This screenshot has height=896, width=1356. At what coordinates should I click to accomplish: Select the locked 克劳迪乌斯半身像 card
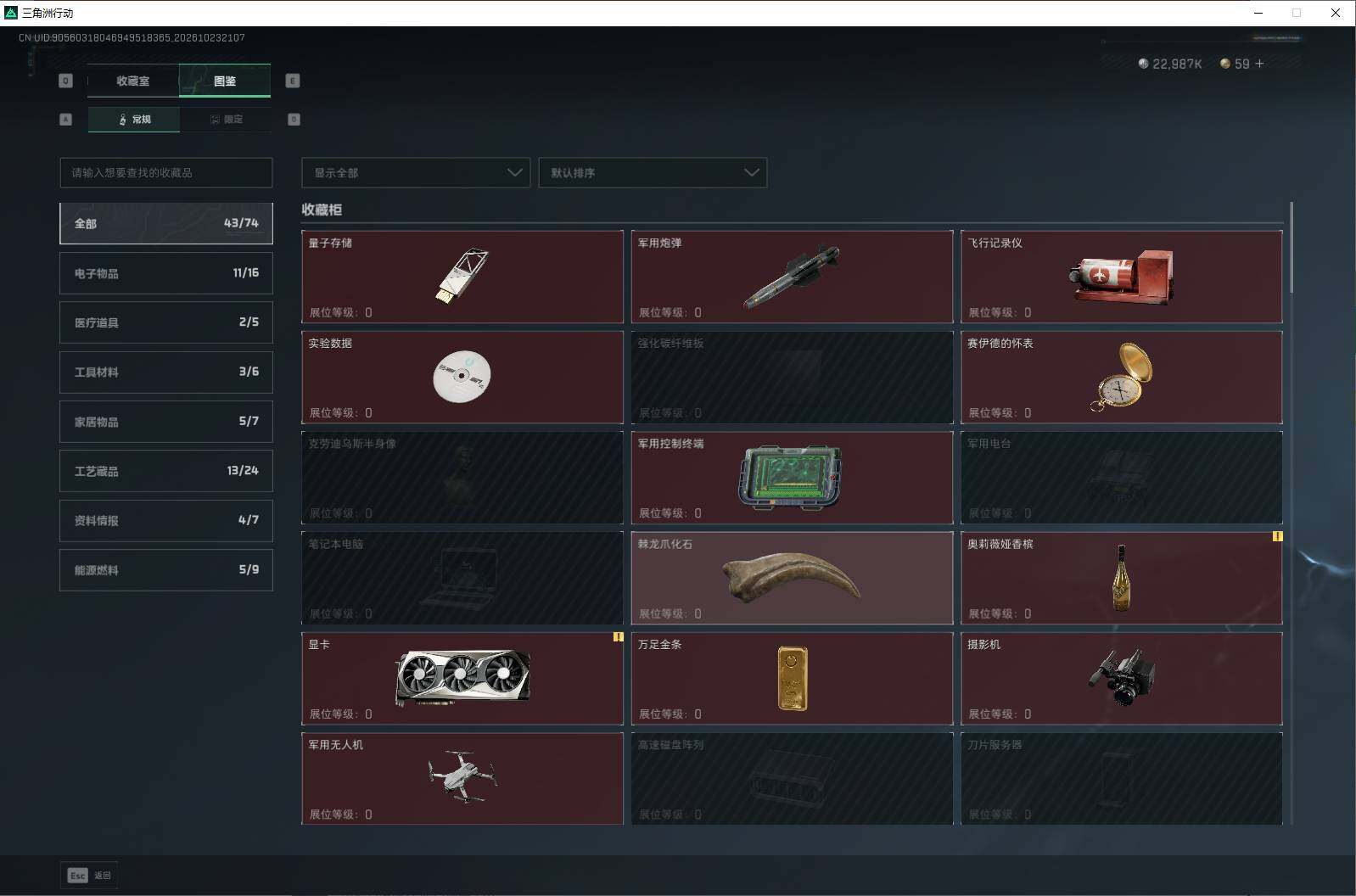[462, 477]
